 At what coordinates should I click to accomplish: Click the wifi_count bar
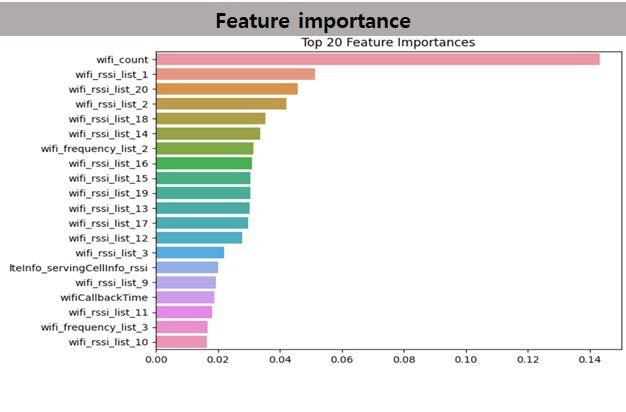point(378,59)
